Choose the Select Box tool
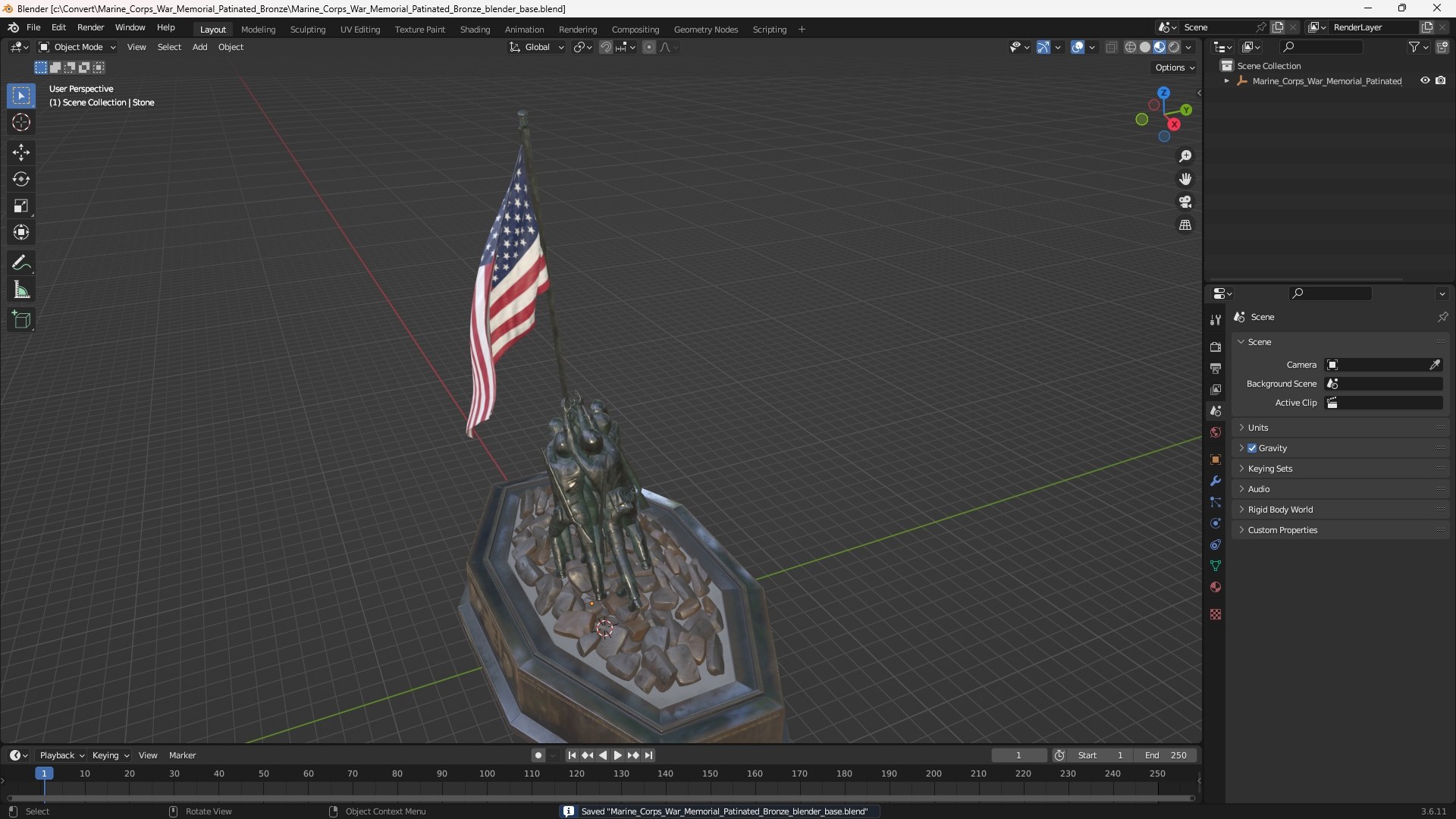The width and height of the screenshot is (1456, 819). point(21,96)
